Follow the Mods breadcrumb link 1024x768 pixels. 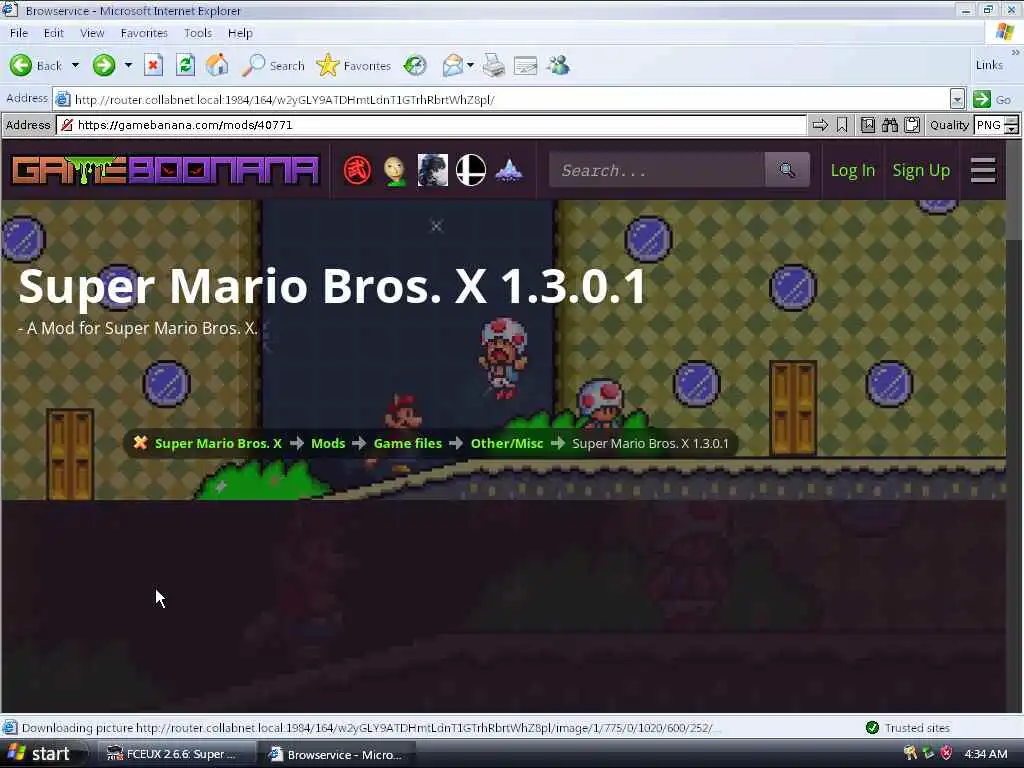pos(328,443)
